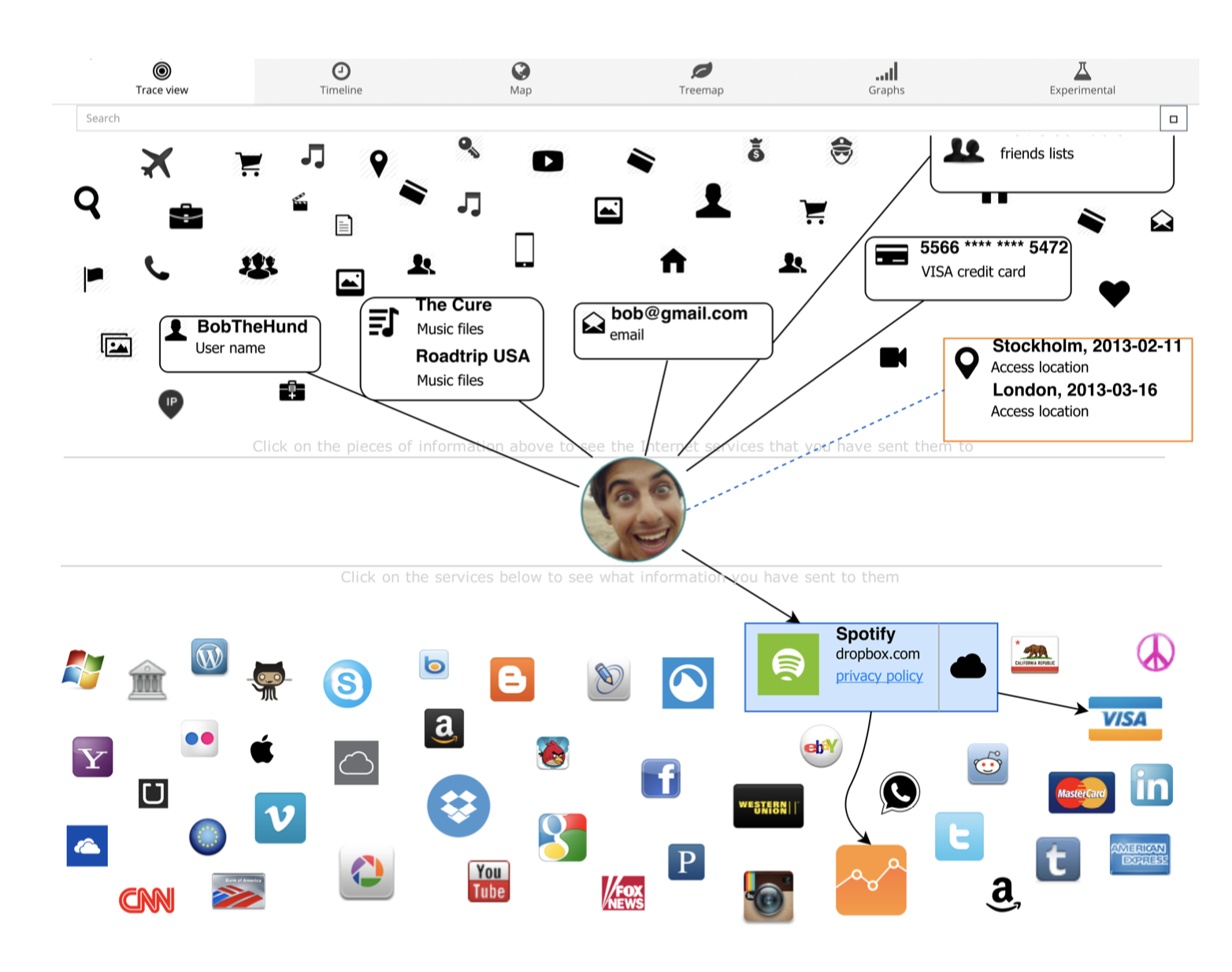Click the police officer icon

click(x=842, y=150)
